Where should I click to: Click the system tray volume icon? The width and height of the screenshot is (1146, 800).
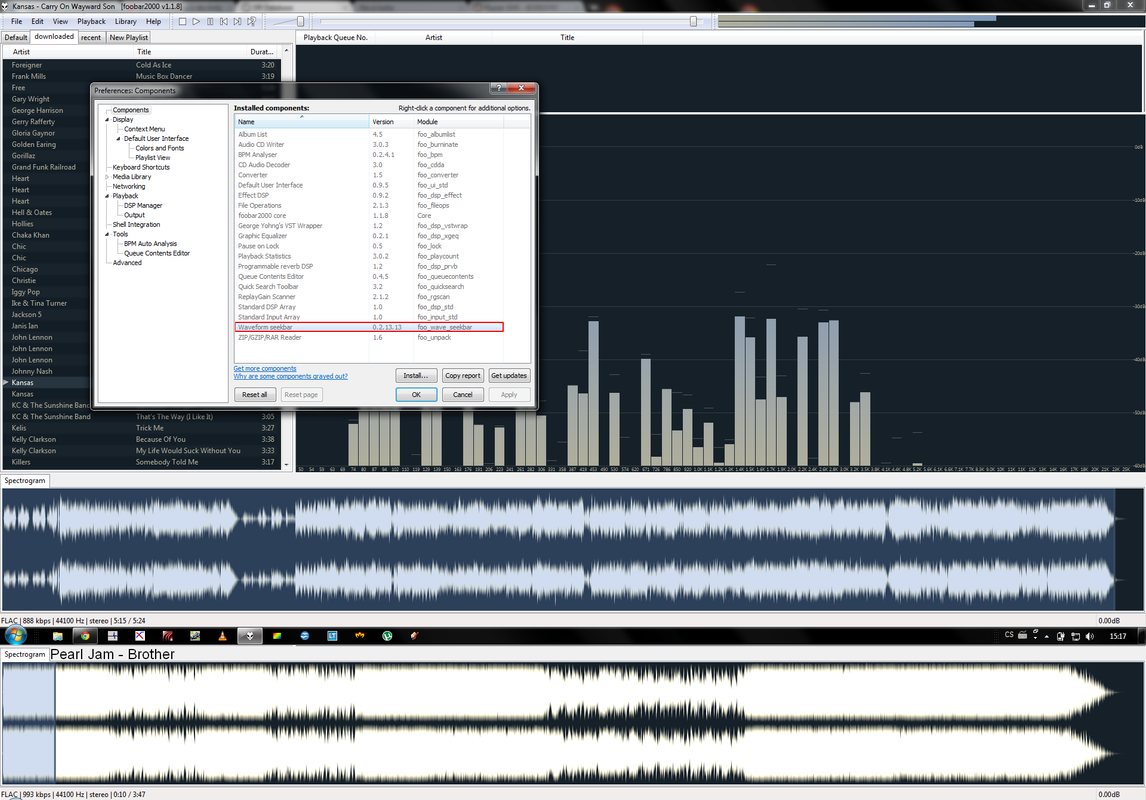(1090, 636)
